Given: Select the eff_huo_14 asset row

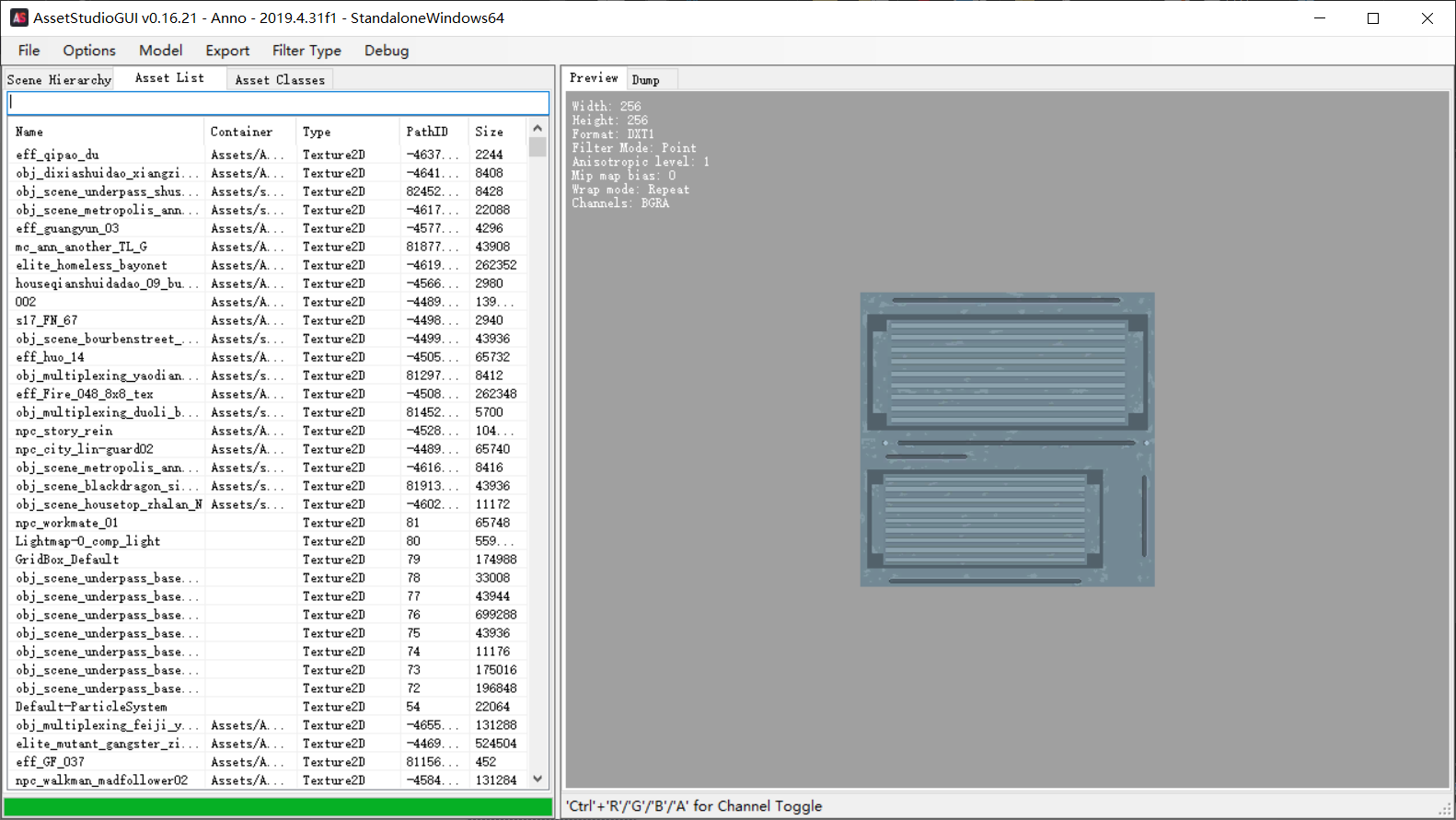Looking at the screenshot, I should point(267,357).
